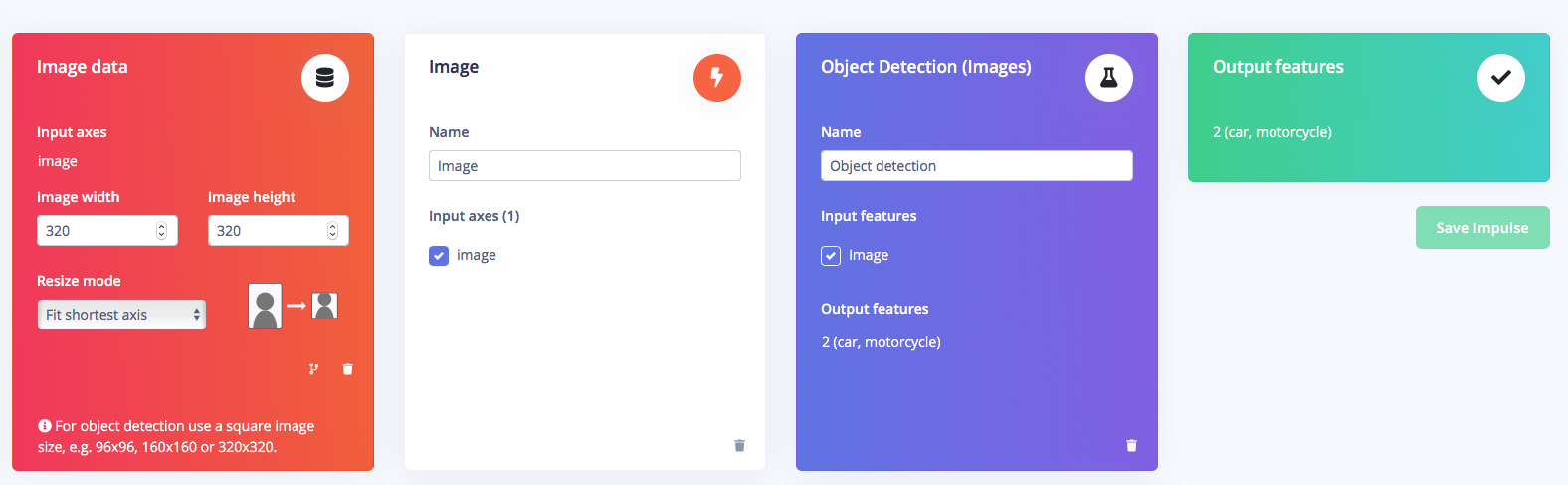Viewport: 1568px width, 485px height.
Task: Adjust the Image height stepper arrows
Action: pos(332,231)
